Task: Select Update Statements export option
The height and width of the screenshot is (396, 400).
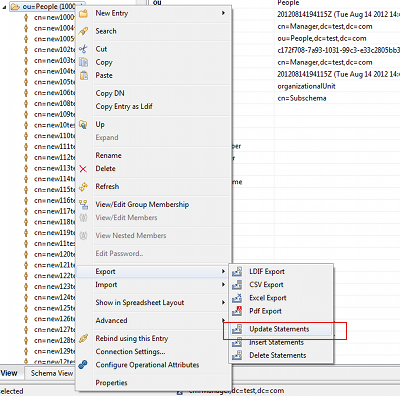Action: click(279, 329)
